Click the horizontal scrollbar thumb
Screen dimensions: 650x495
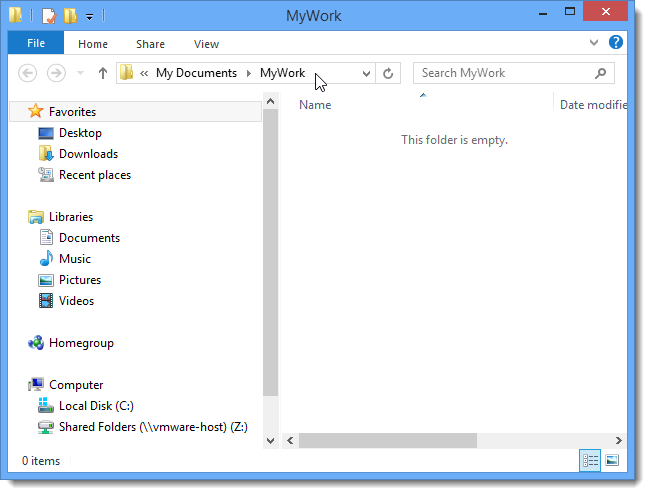[x=388, y=440]
